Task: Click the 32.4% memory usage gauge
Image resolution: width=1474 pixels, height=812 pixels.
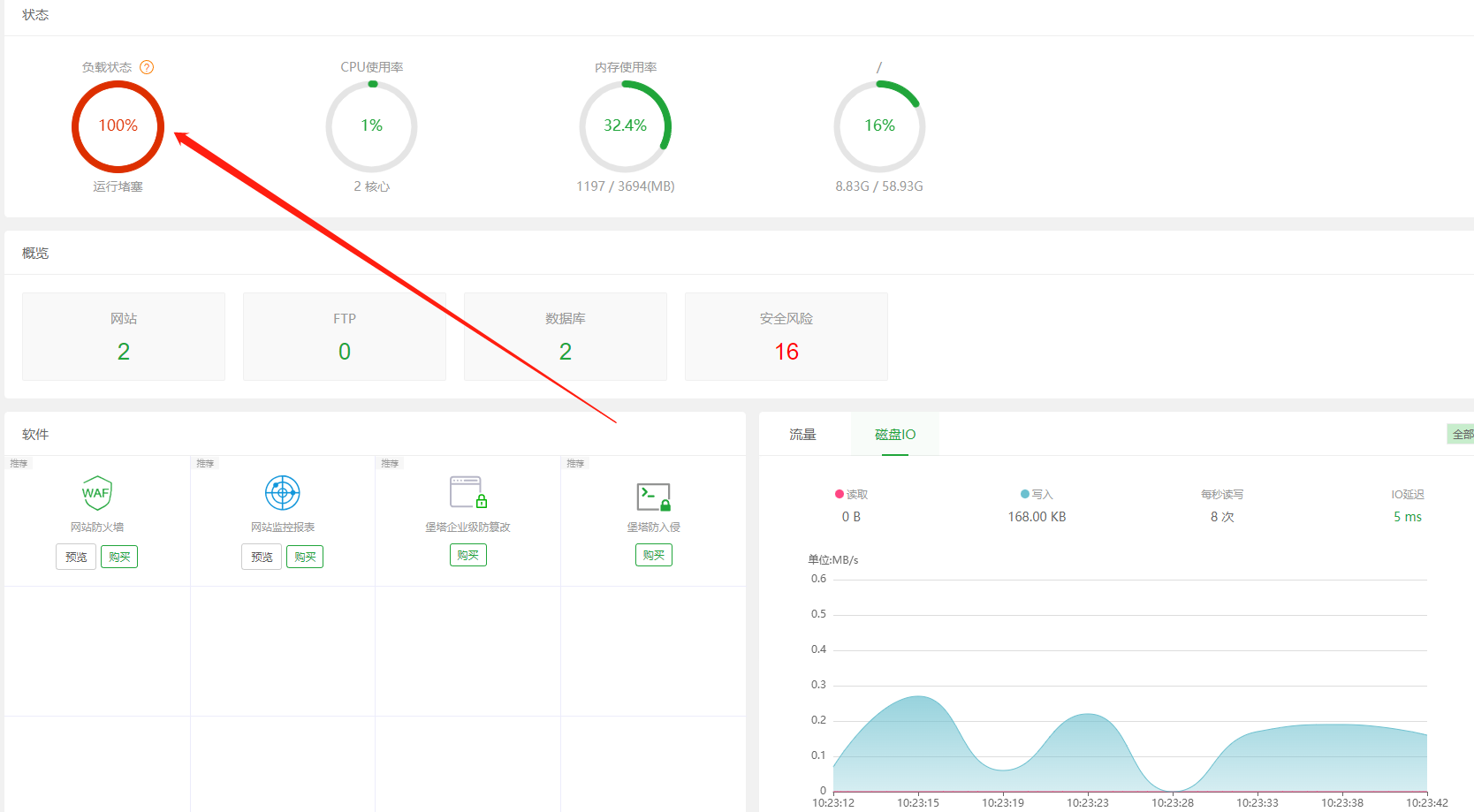Action: click(626, 126)
